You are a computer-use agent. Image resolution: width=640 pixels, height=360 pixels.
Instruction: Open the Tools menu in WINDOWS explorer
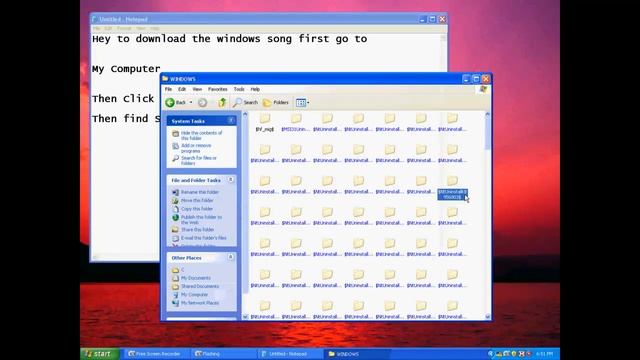coord(239,89)
